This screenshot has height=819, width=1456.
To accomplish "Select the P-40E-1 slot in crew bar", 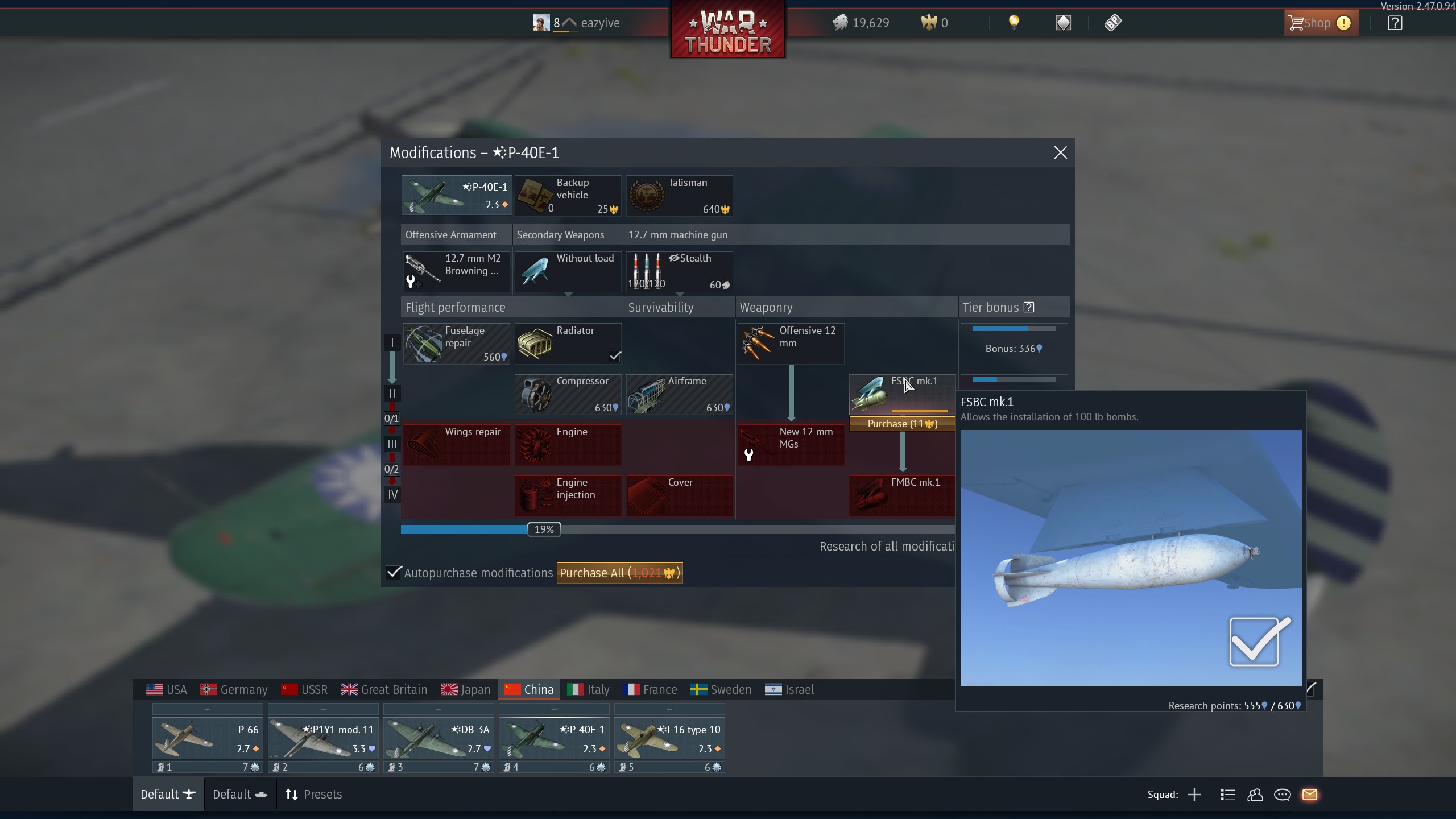I will click(x=554, y=739).
